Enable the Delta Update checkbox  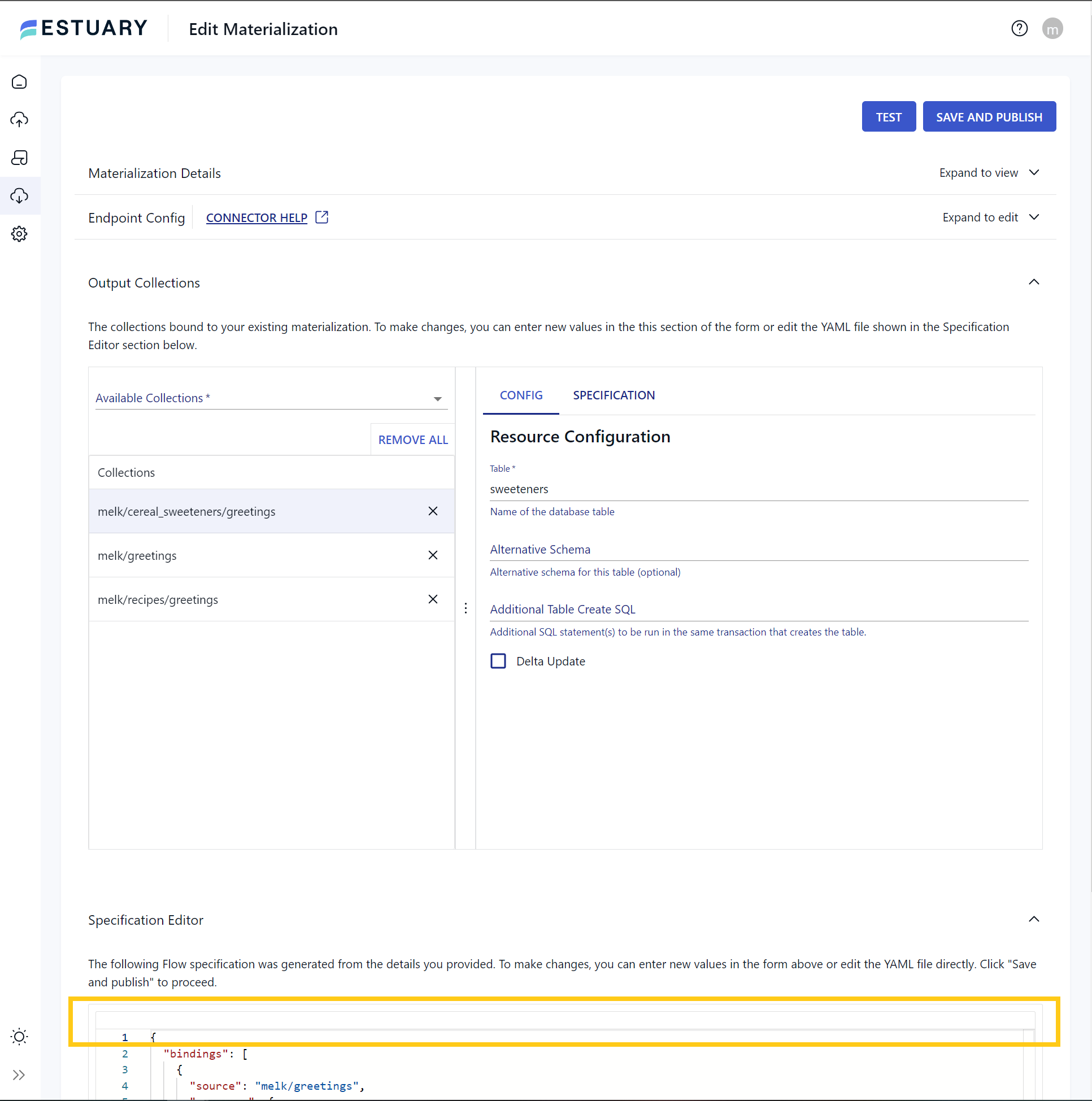pyautogui.click(x=498, y=661)
